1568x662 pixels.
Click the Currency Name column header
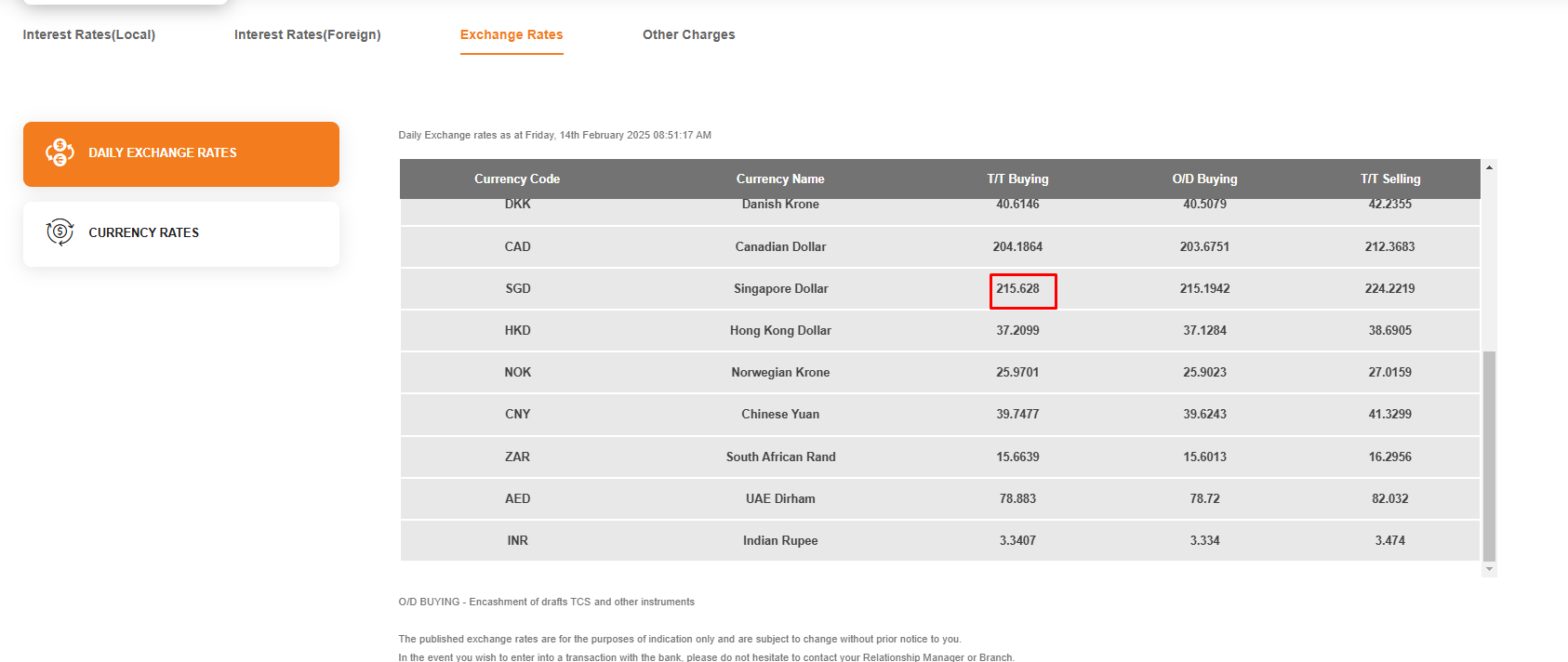click(x=780, y=179)
